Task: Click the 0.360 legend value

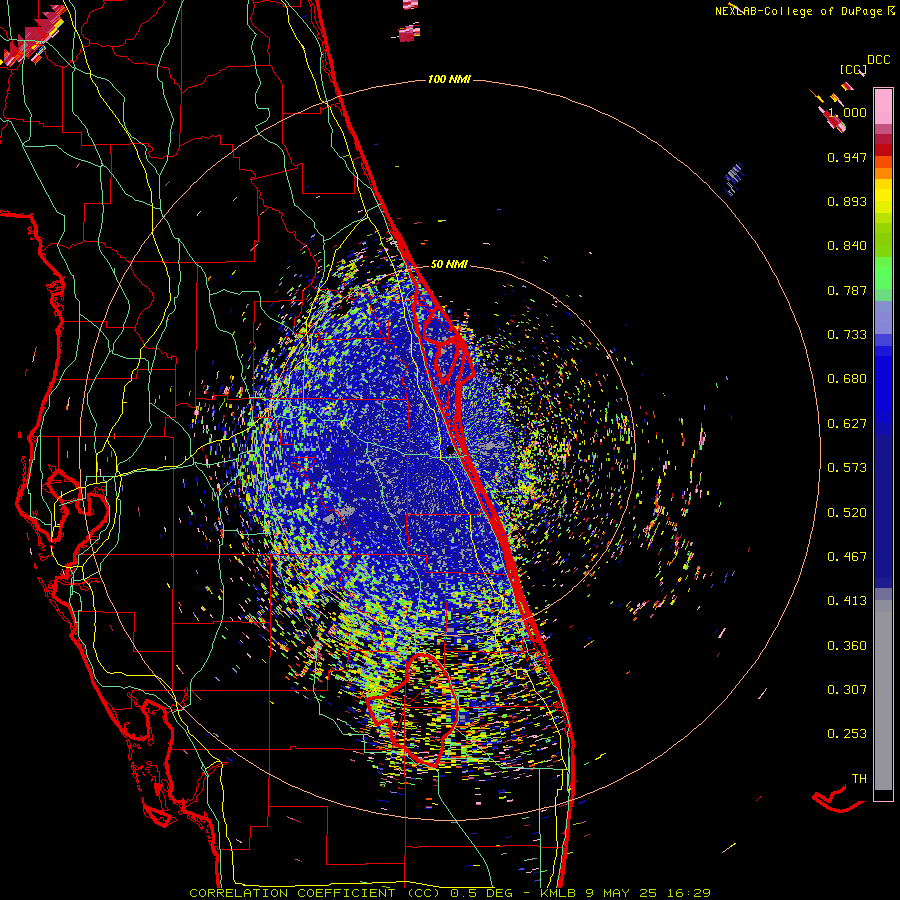Action: pyautogui.click(x=847, y=646)
